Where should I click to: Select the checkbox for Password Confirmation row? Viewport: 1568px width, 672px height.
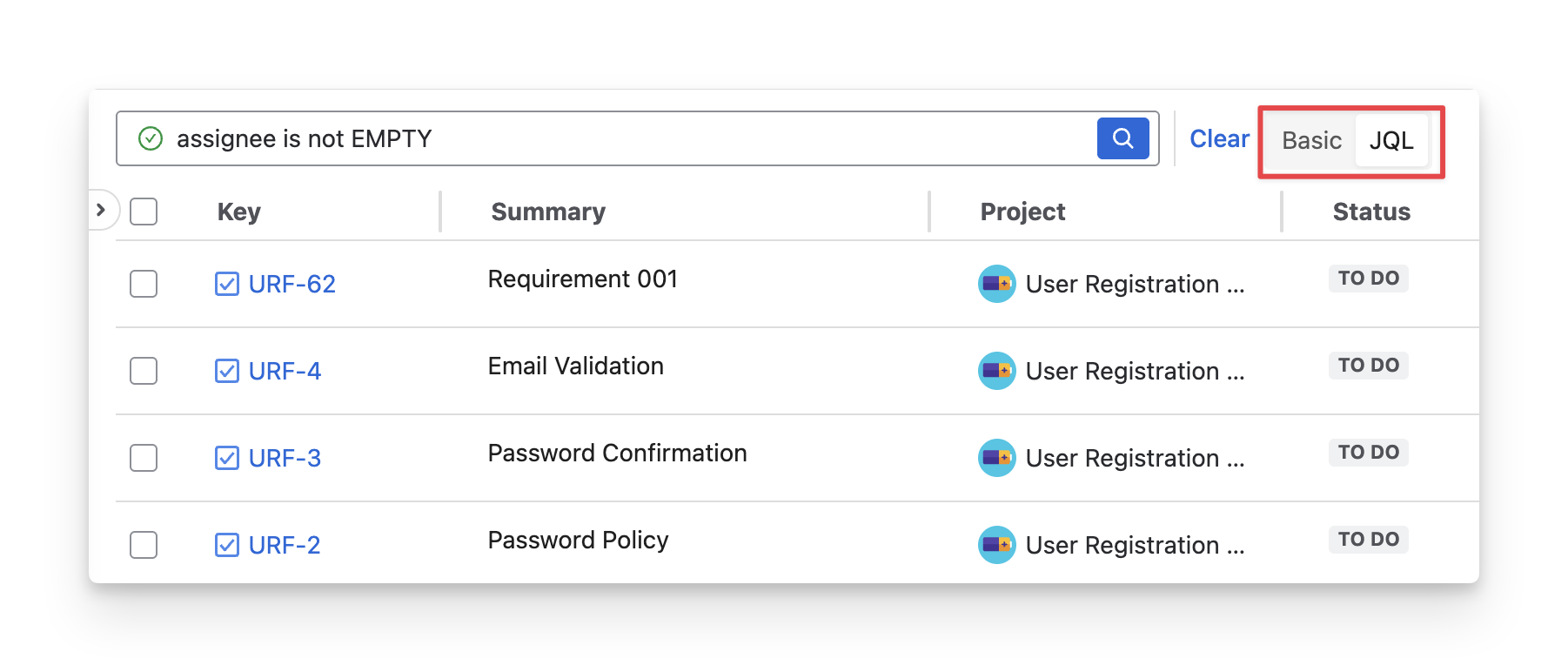[144, 458]
